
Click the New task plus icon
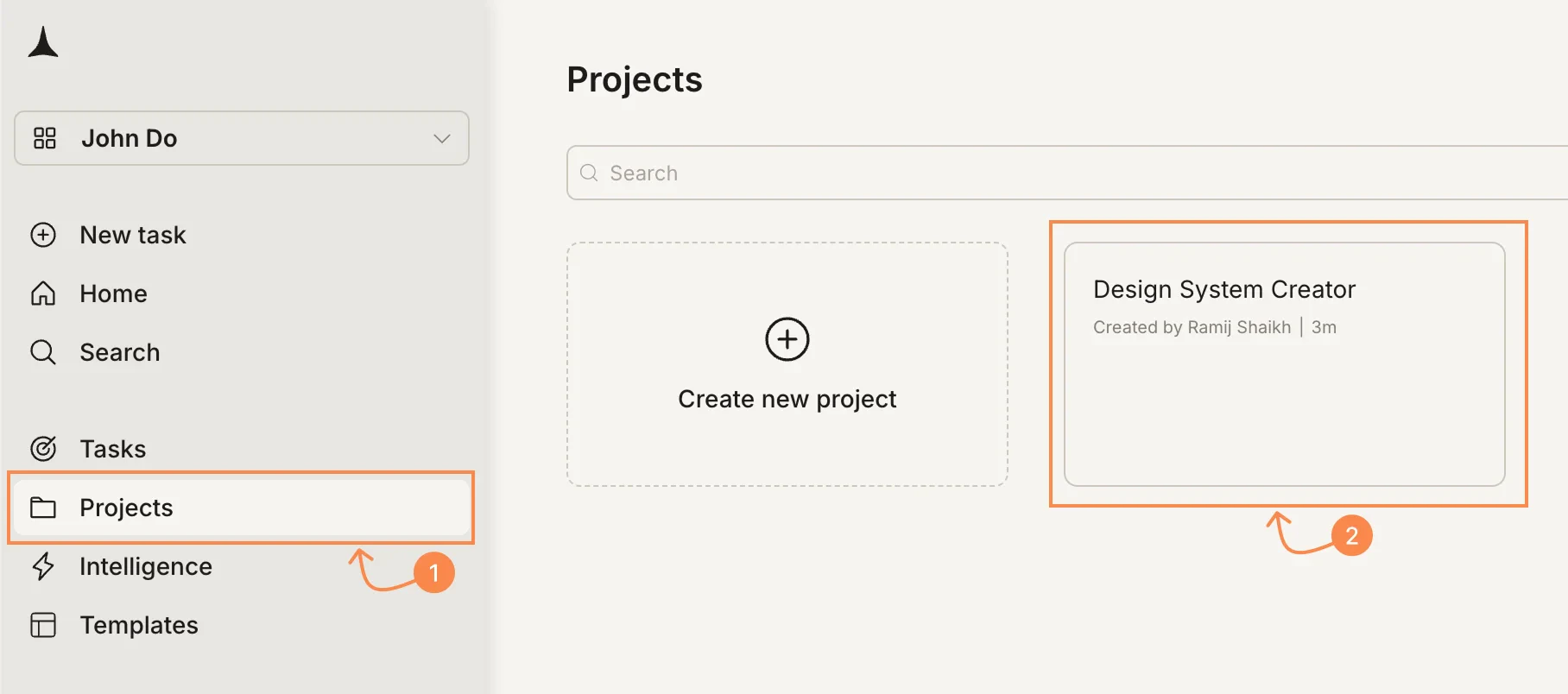[43, 235]
